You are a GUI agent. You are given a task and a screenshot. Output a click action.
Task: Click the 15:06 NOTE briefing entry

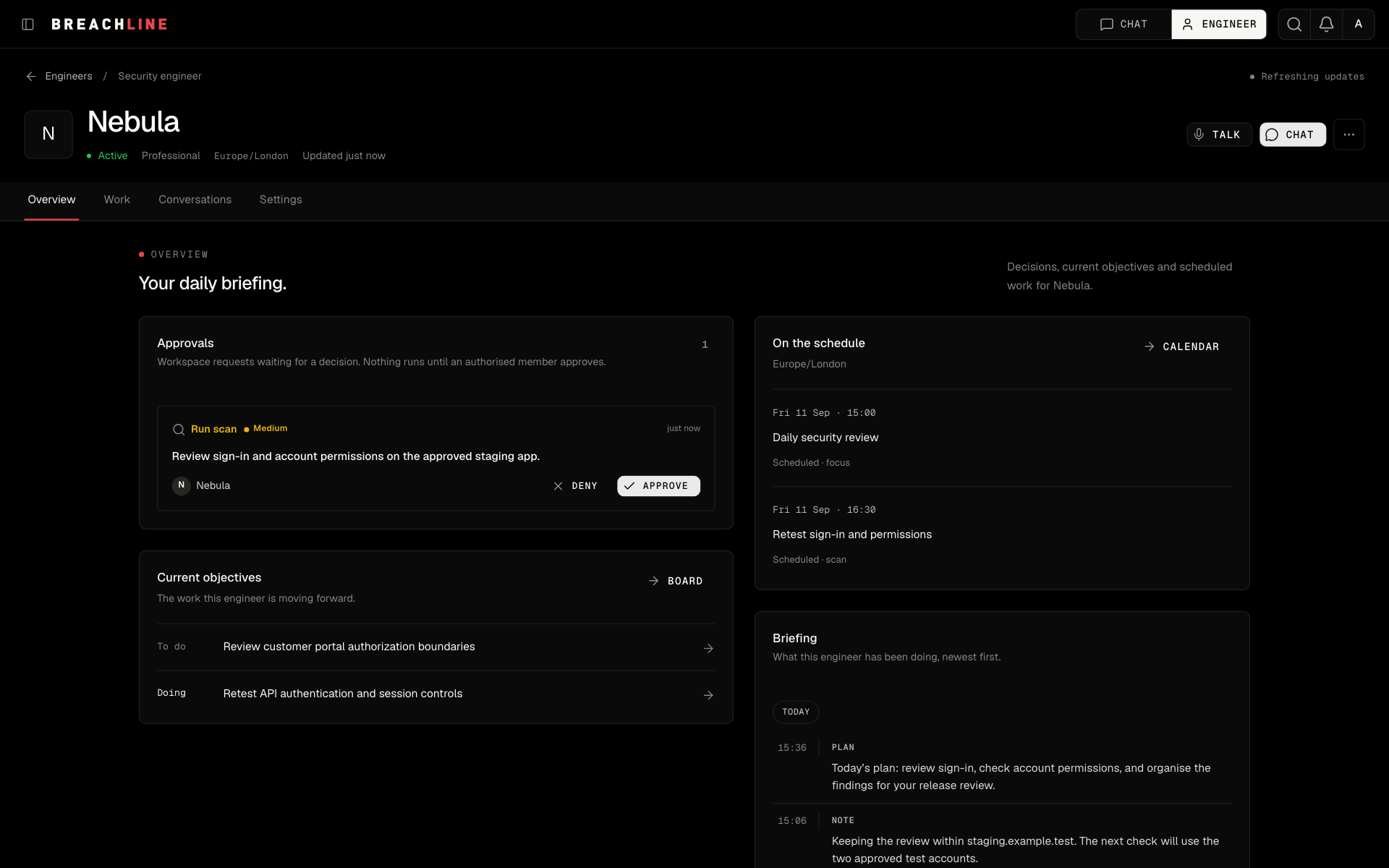(x=1002, y=839)
